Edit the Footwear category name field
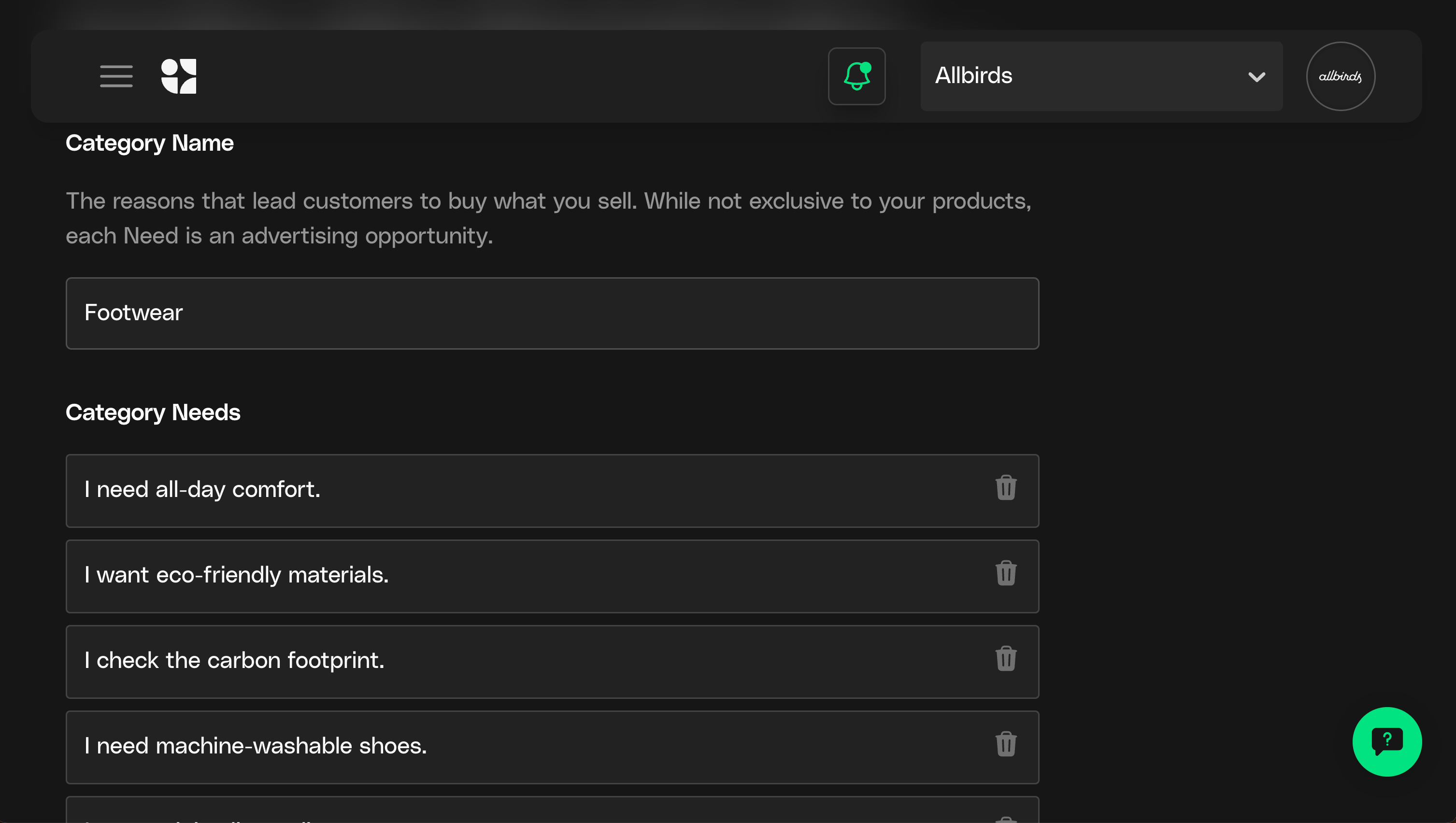1456x823 pixels. pos(552,313)
